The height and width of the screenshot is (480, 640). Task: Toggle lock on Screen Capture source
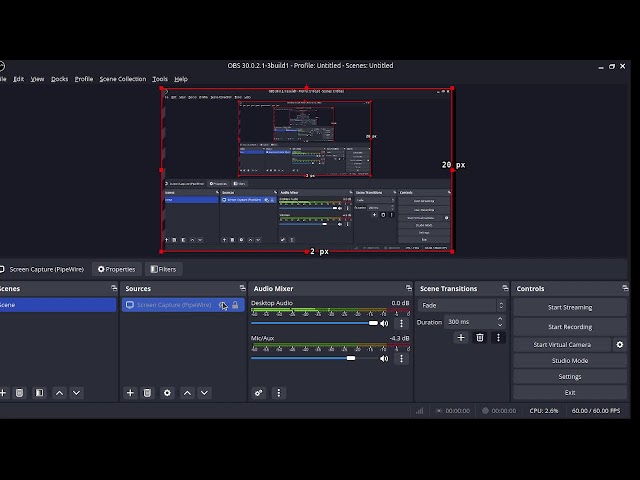coord(235,305)
